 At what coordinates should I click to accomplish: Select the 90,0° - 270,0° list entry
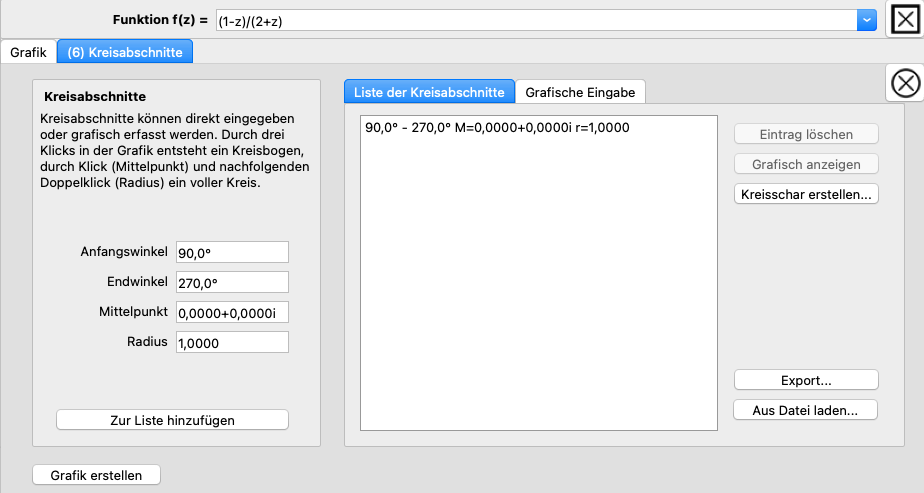(497, 128)
